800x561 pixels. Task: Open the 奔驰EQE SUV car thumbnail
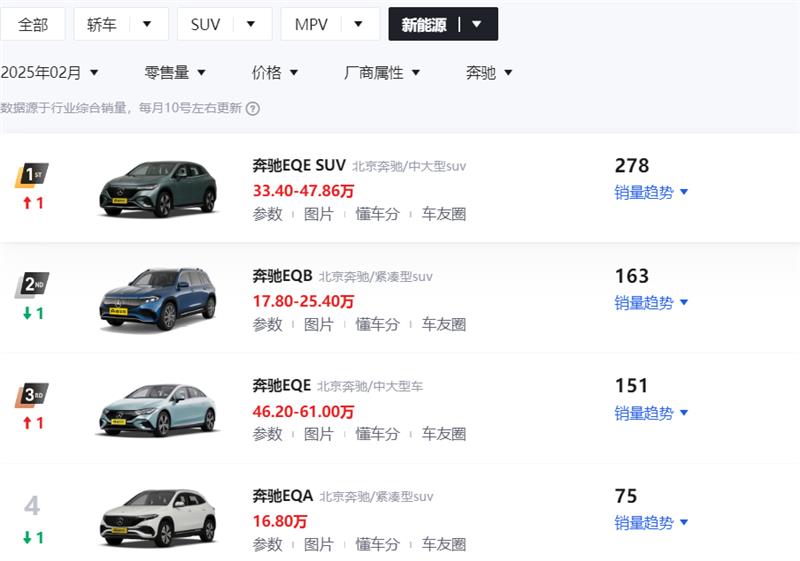tap(158, 188)
